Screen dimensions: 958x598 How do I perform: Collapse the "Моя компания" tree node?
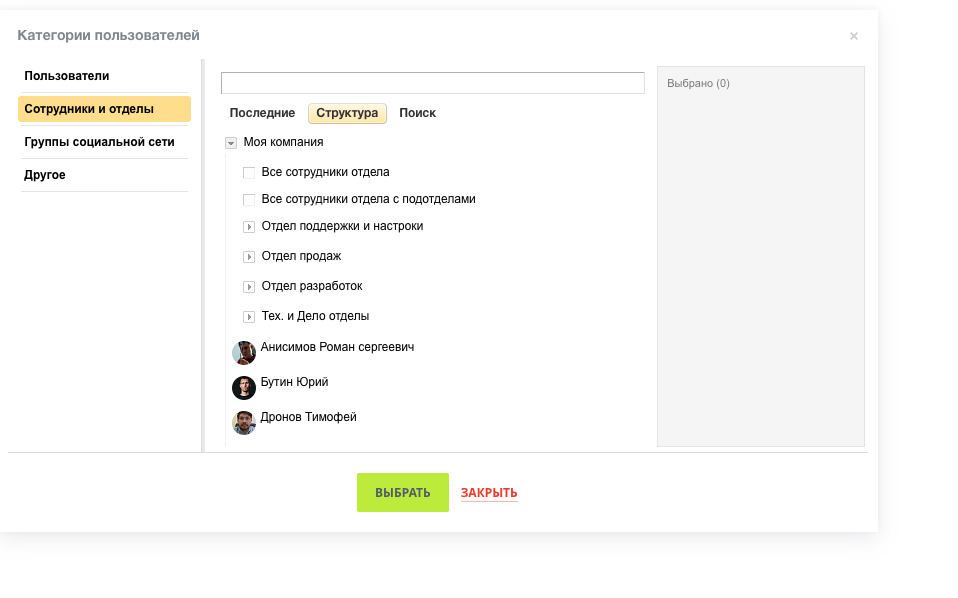coord(231,143)
